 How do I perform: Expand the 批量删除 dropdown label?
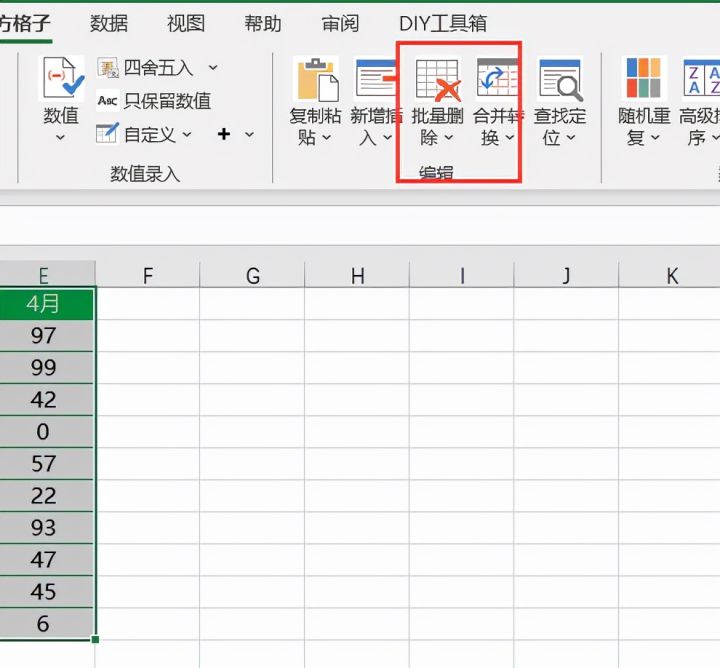[437, 126]
